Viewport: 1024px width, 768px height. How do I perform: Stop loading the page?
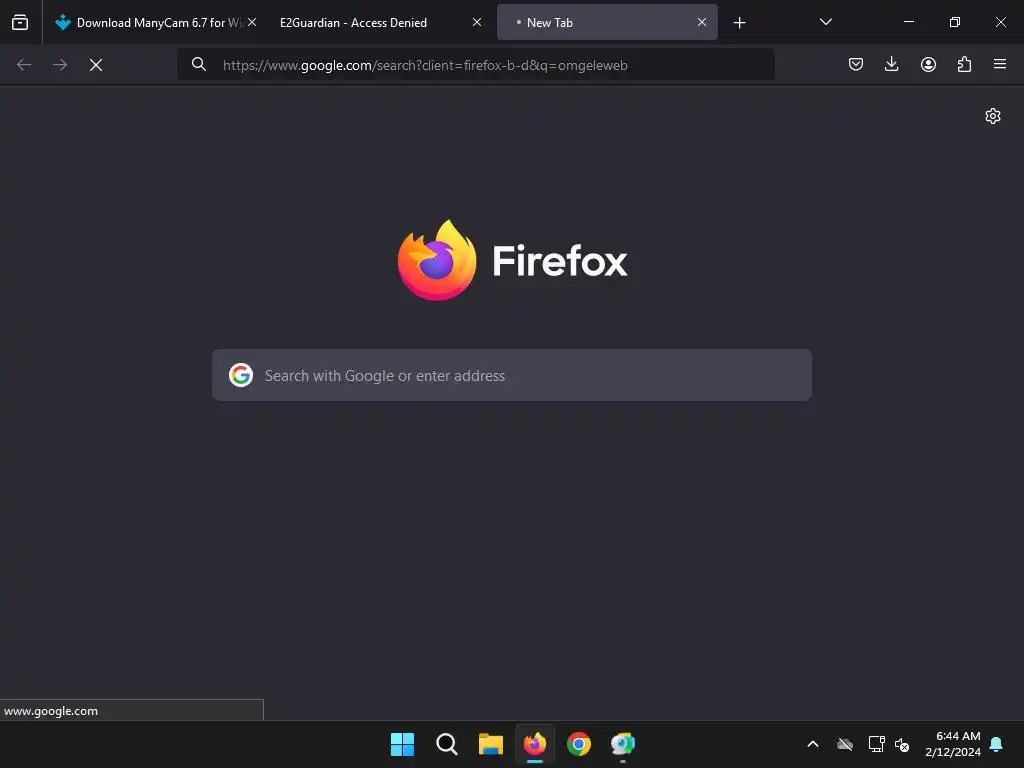(96, 65)
